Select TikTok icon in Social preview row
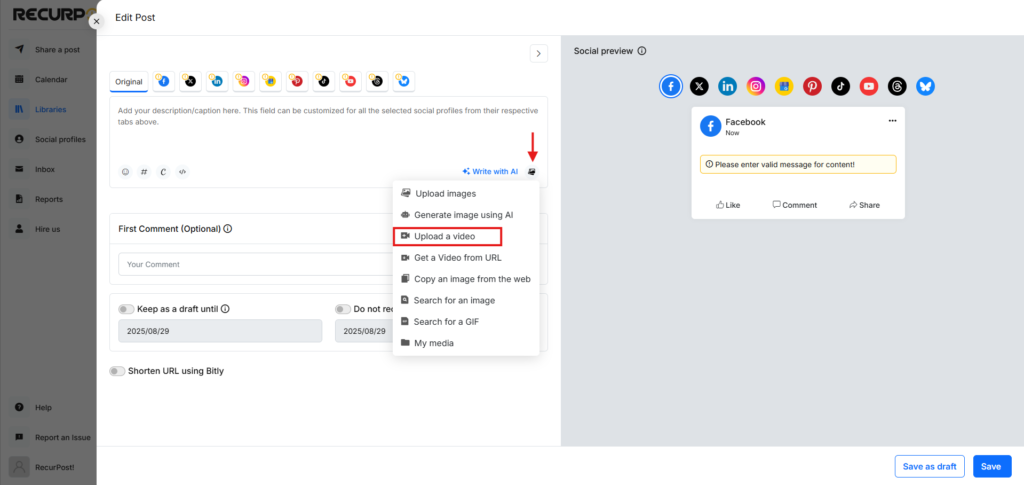Screen dimensions: 1024x485 [x=840, y=86]
